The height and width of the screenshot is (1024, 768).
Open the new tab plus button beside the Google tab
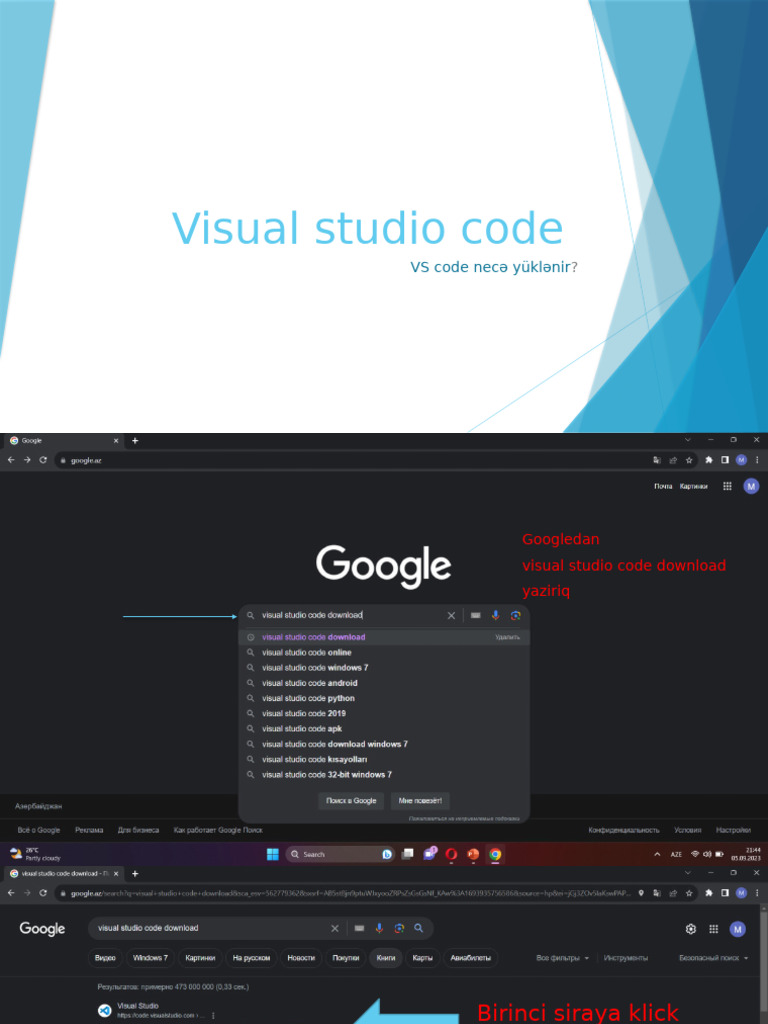click(x=135, y=441)
